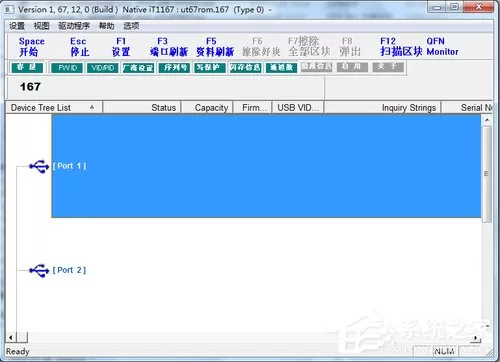Click the FW ID green button
This screenshot has height=362, width=500.
(67, 68)
